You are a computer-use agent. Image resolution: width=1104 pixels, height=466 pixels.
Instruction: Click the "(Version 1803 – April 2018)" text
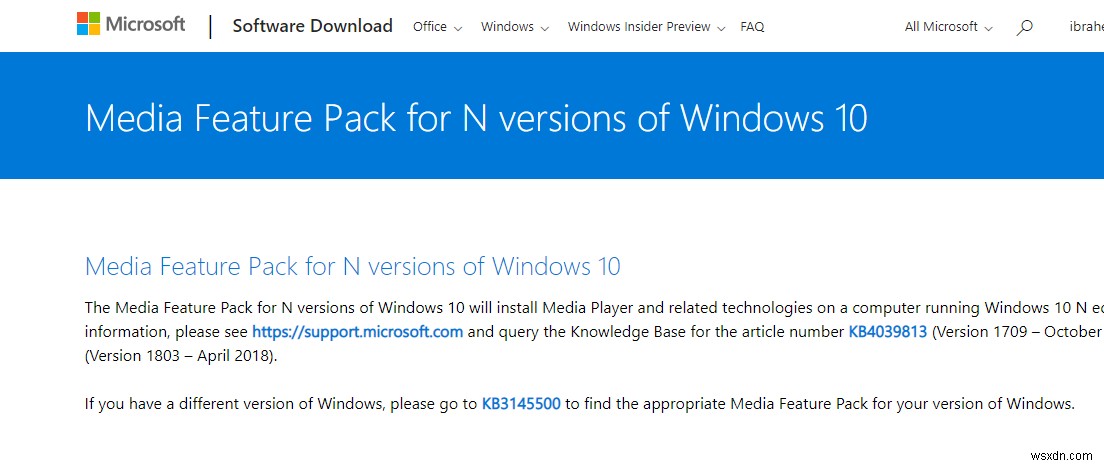pos(180,355)
